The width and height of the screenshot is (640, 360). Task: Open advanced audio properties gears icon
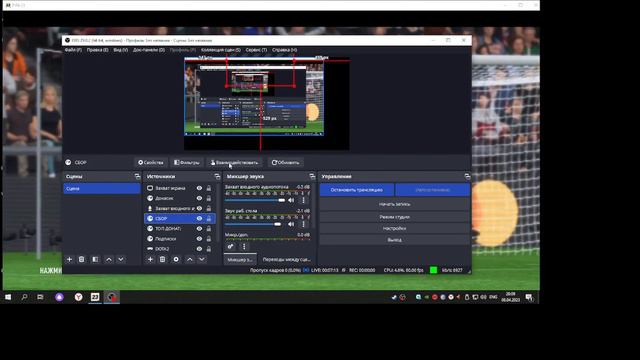pyautogui.click(x=231, y=247)
